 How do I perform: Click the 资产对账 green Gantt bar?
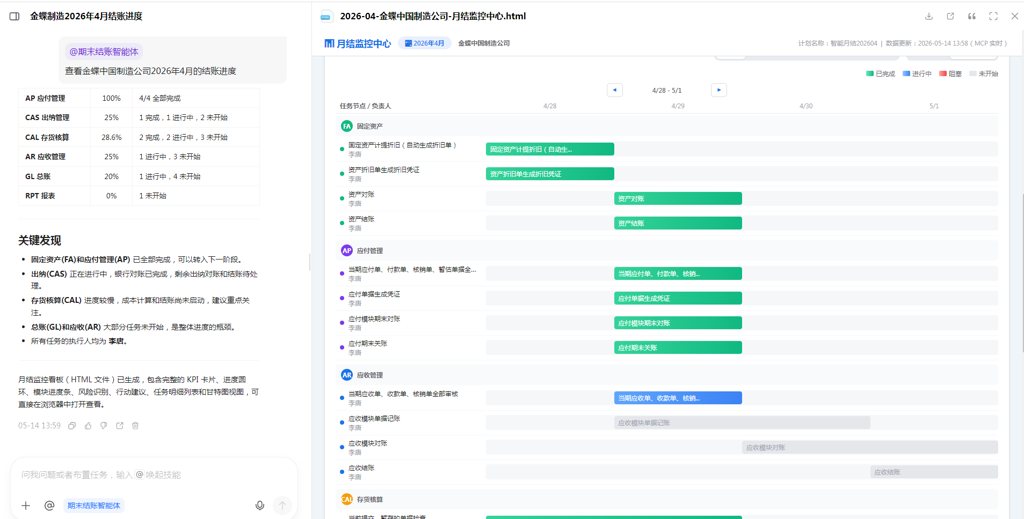click(678, 198)
